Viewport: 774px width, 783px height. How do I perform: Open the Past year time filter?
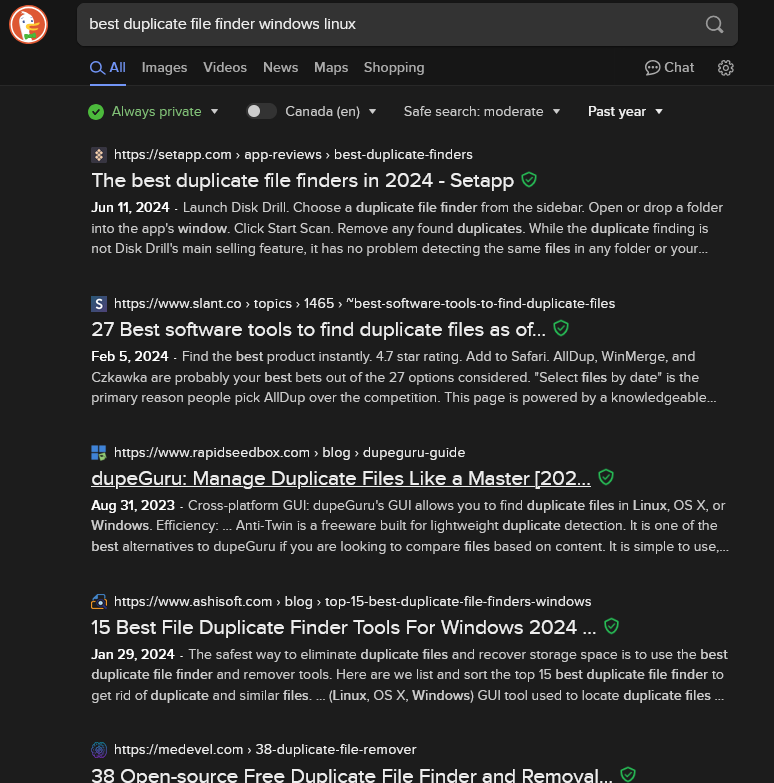pyautogui.click(x=625, y=111)
